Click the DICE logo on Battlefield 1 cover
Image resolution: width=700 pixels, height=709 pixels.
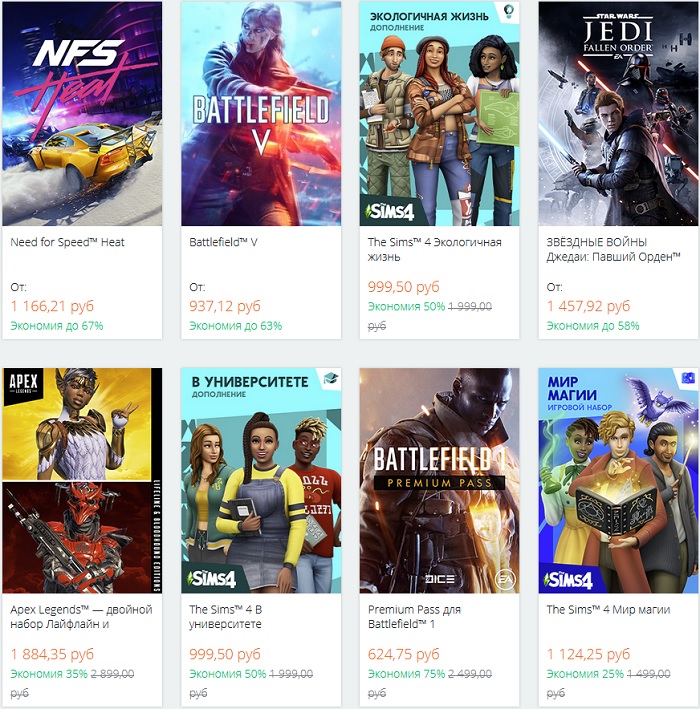tap(439, 578)
